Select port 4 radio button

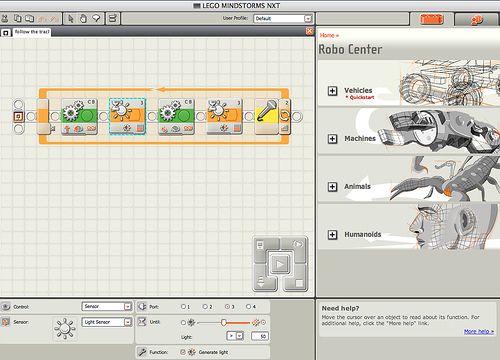[x=249, y=306]
